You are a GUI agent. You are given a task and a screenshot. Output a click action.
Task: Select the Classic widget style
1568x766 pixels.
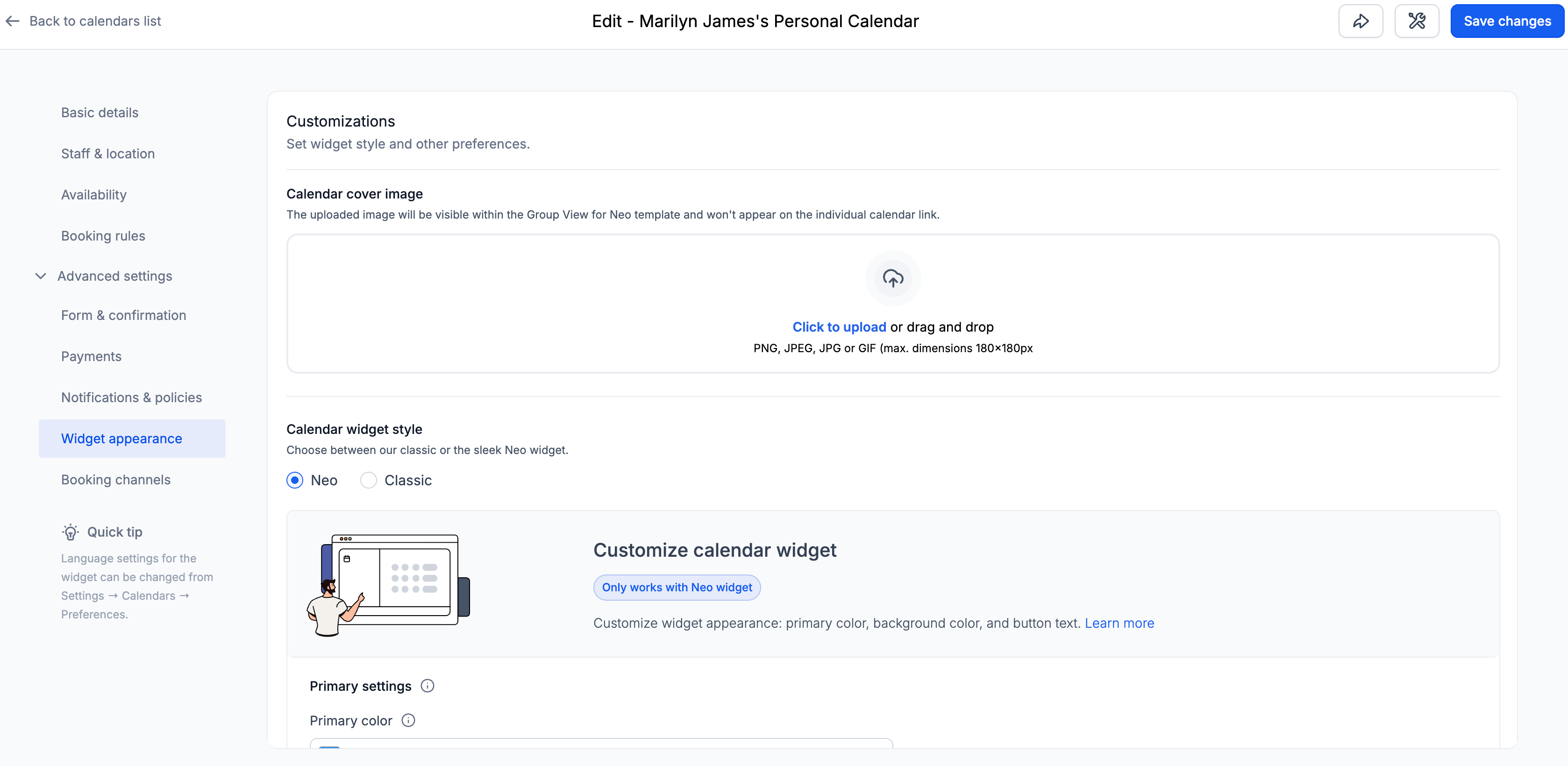point(368,480)
